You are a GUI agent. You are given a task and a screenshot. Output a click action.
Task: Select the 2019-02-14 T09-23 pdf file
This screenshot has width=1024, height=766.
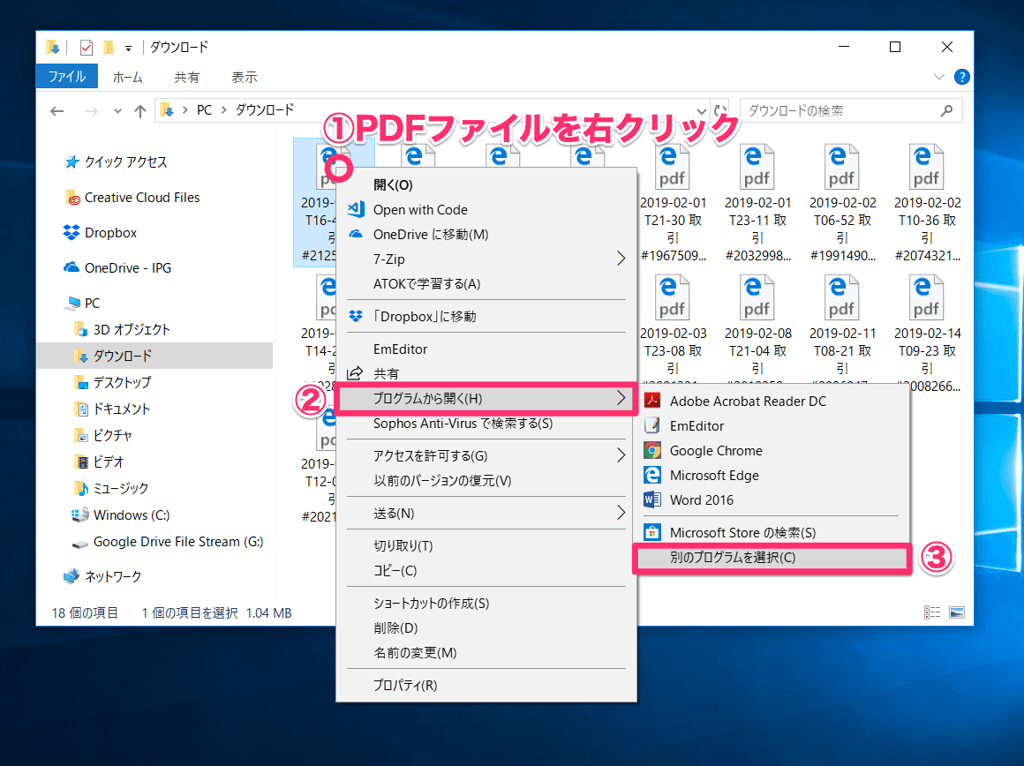[927, 333]
